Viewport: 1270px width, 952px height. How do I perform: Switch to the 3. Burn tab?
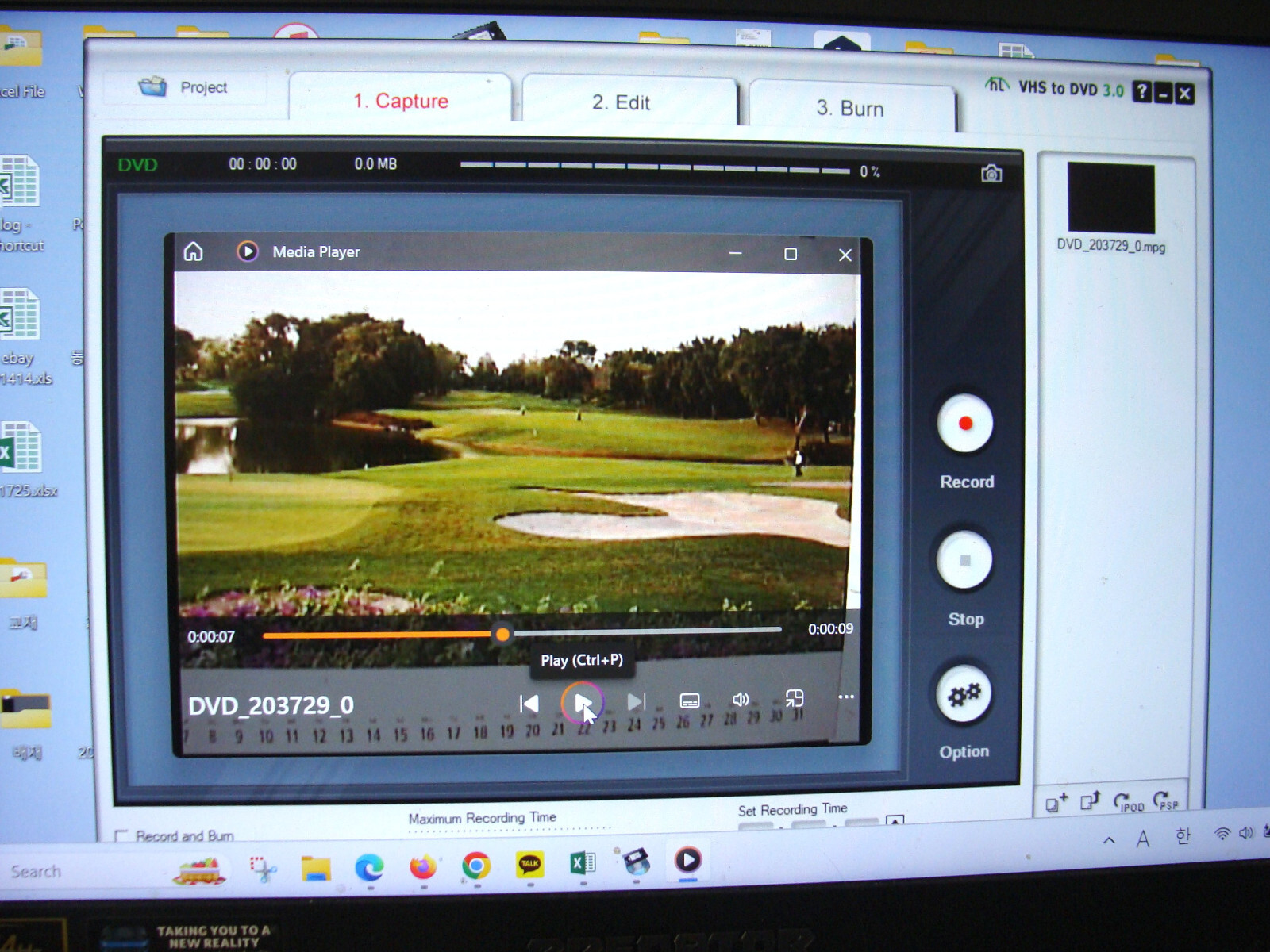(850, 109)
